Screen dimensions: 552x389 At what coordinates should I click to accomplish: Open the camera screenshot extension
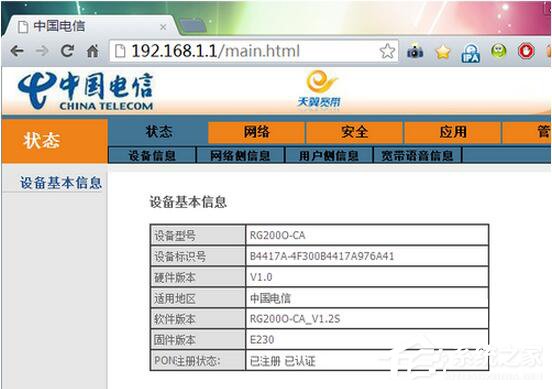pyautogui.click(x=415, y=52)
